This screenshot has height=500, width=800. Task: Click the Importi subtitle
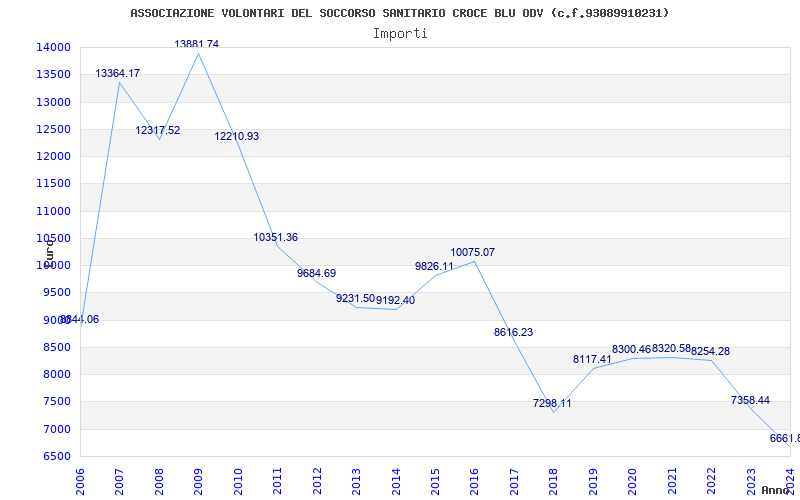click(400, 33)
